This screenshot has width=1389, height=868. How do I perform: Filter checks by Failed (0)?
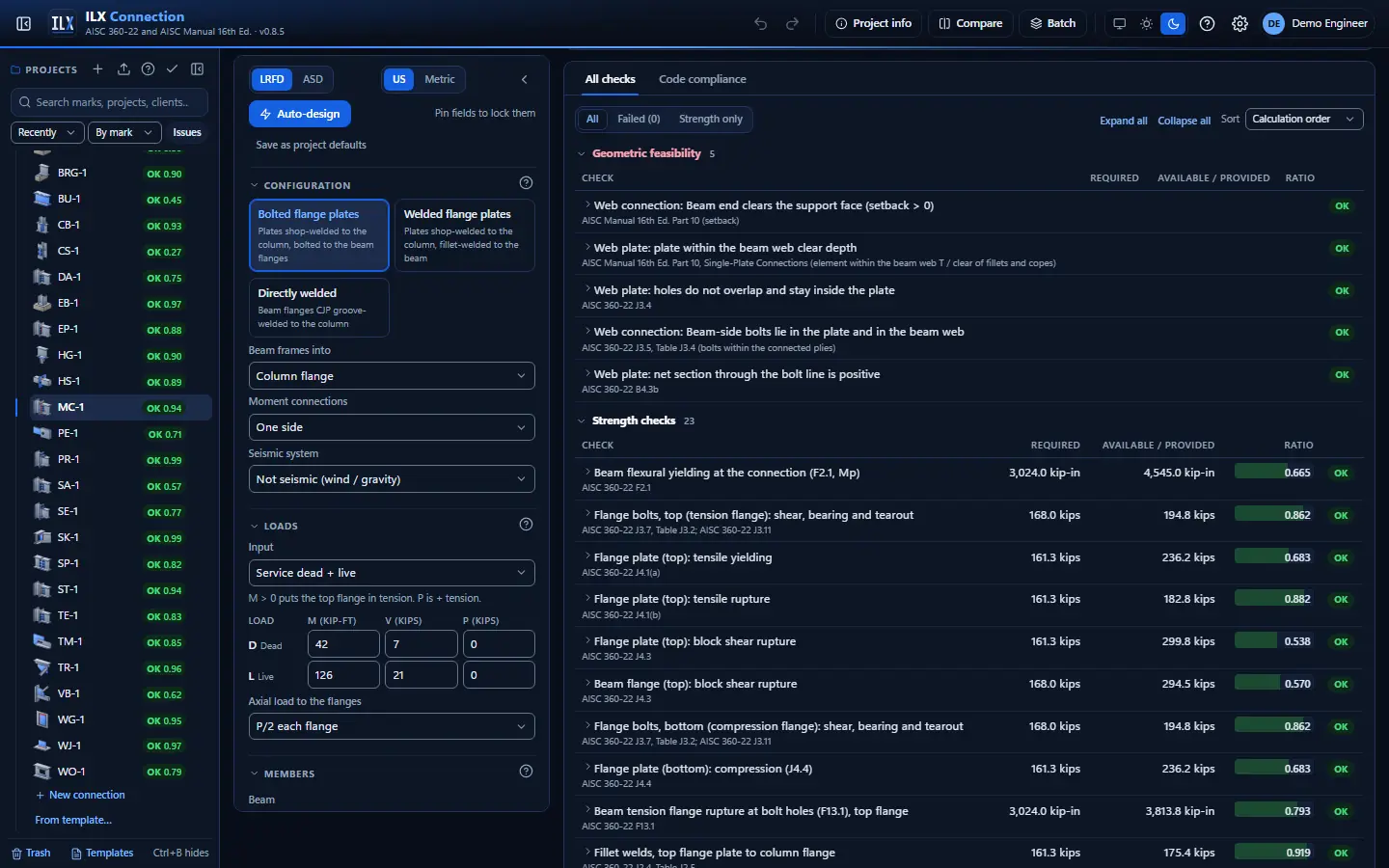(x=639, y=119)
